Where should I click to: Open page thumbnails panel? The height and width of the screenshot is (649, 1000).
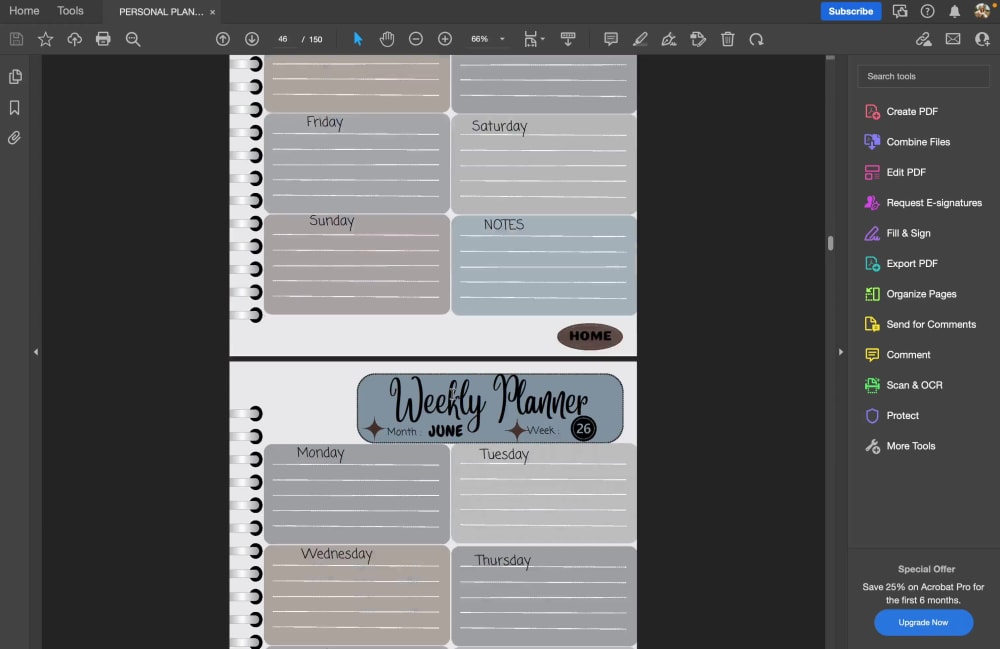15,77
